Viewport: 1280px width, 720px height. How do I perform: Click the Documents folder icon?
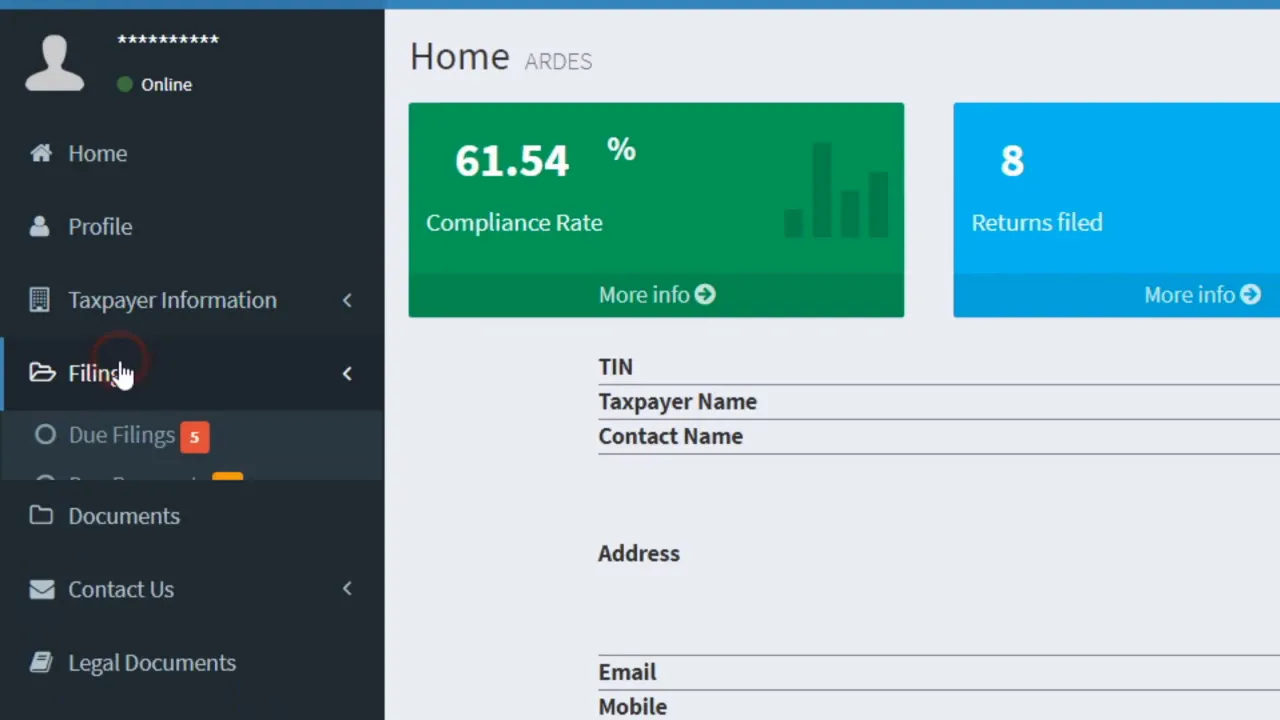[x=41, y=515]
